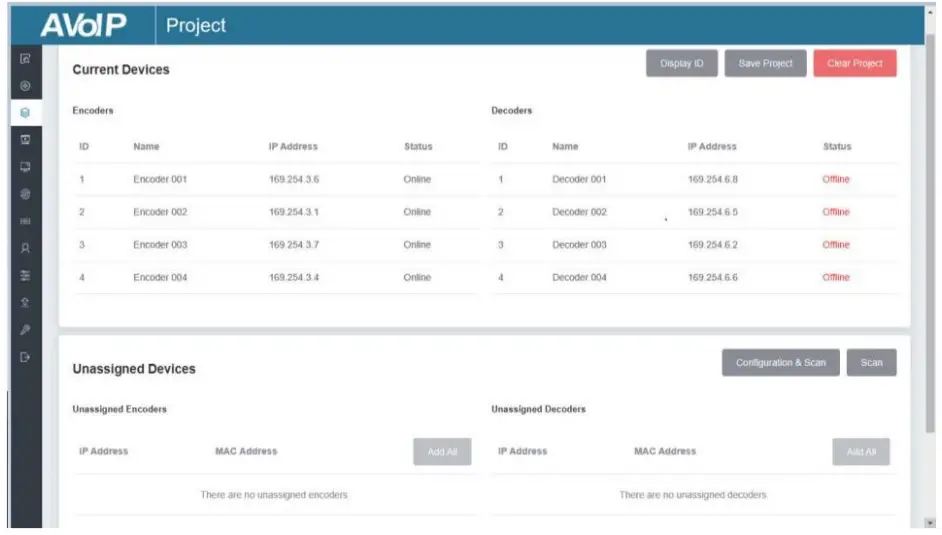Image resolution: width=942 pixels, height=535 pixels.
Task: Click 'There are no unassigned decoders' message
Action: coord(693,495)
